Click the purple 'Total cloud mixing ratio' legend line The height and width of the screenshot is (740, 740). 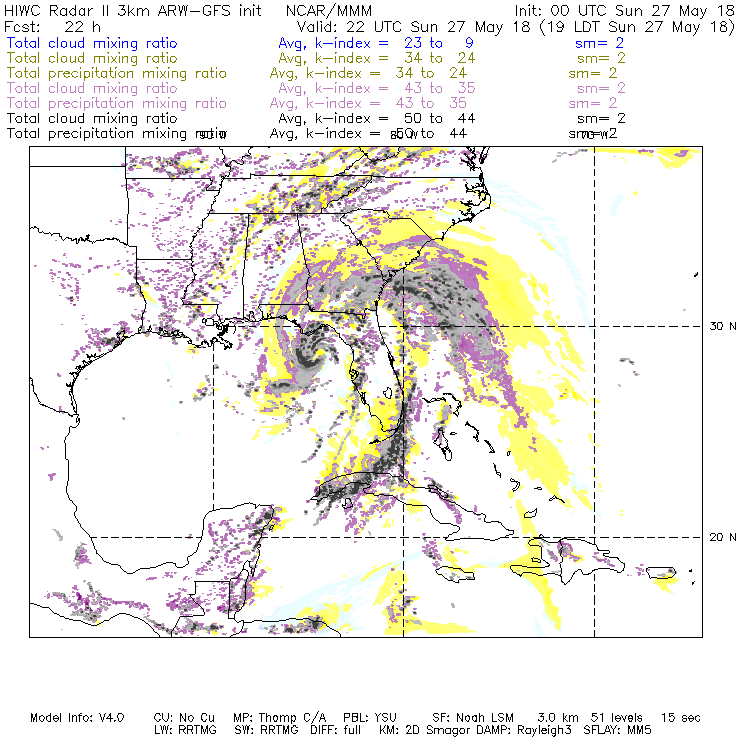pyautogui.click(x=92, y=88)
